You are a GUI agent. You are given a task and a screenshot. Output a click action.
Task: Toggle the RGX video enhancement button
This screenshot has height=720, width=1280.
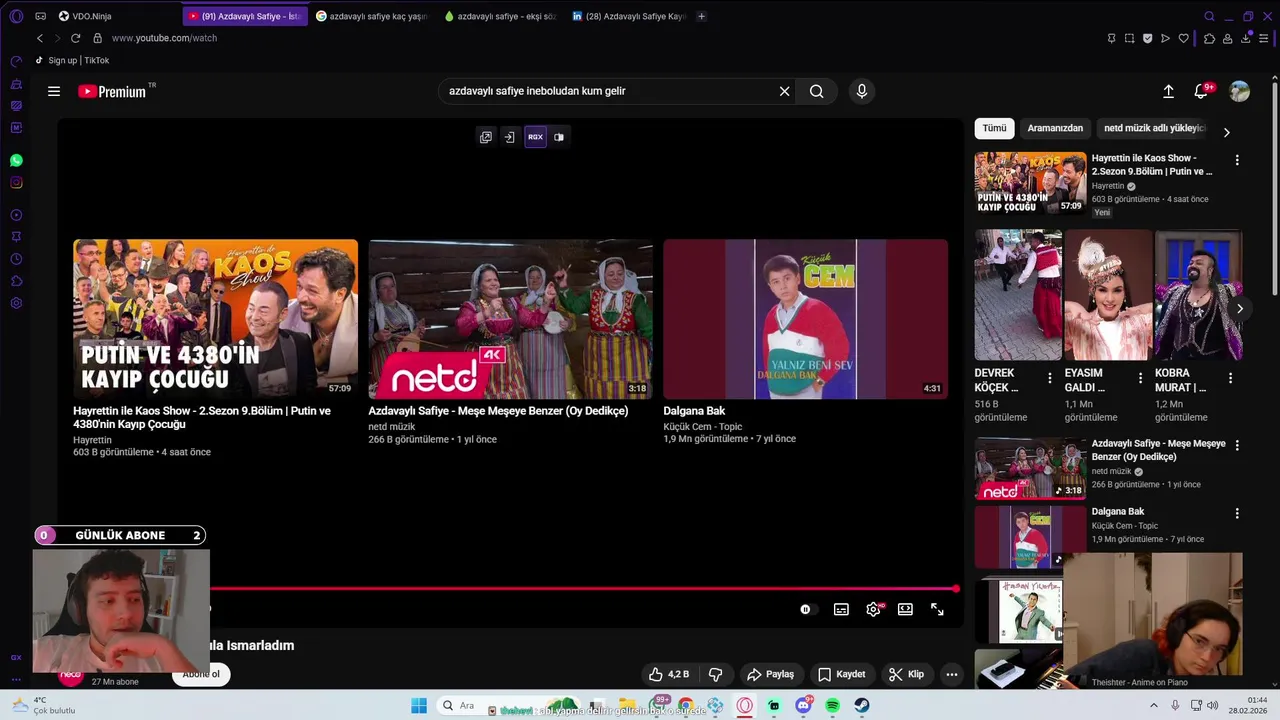[535, 137]
